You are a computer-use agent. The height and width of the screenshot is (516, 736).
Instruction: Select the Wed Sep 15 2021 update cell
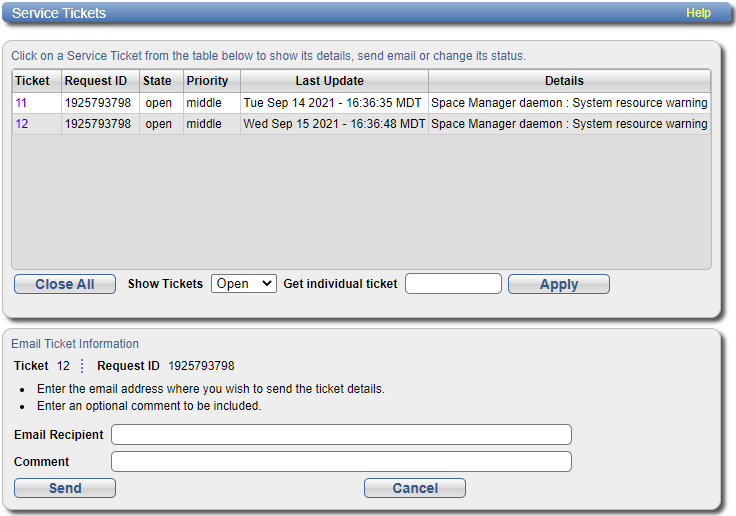(334, 124)
